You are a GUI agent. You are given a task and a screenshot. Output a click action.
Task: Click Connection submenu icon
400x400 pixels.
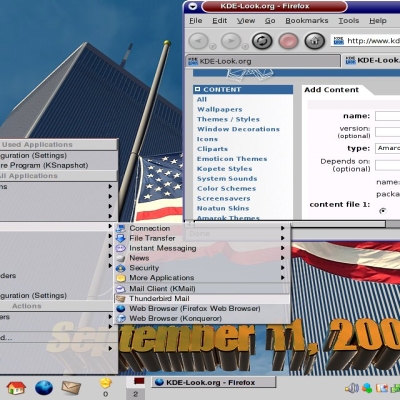pos(121,228)
